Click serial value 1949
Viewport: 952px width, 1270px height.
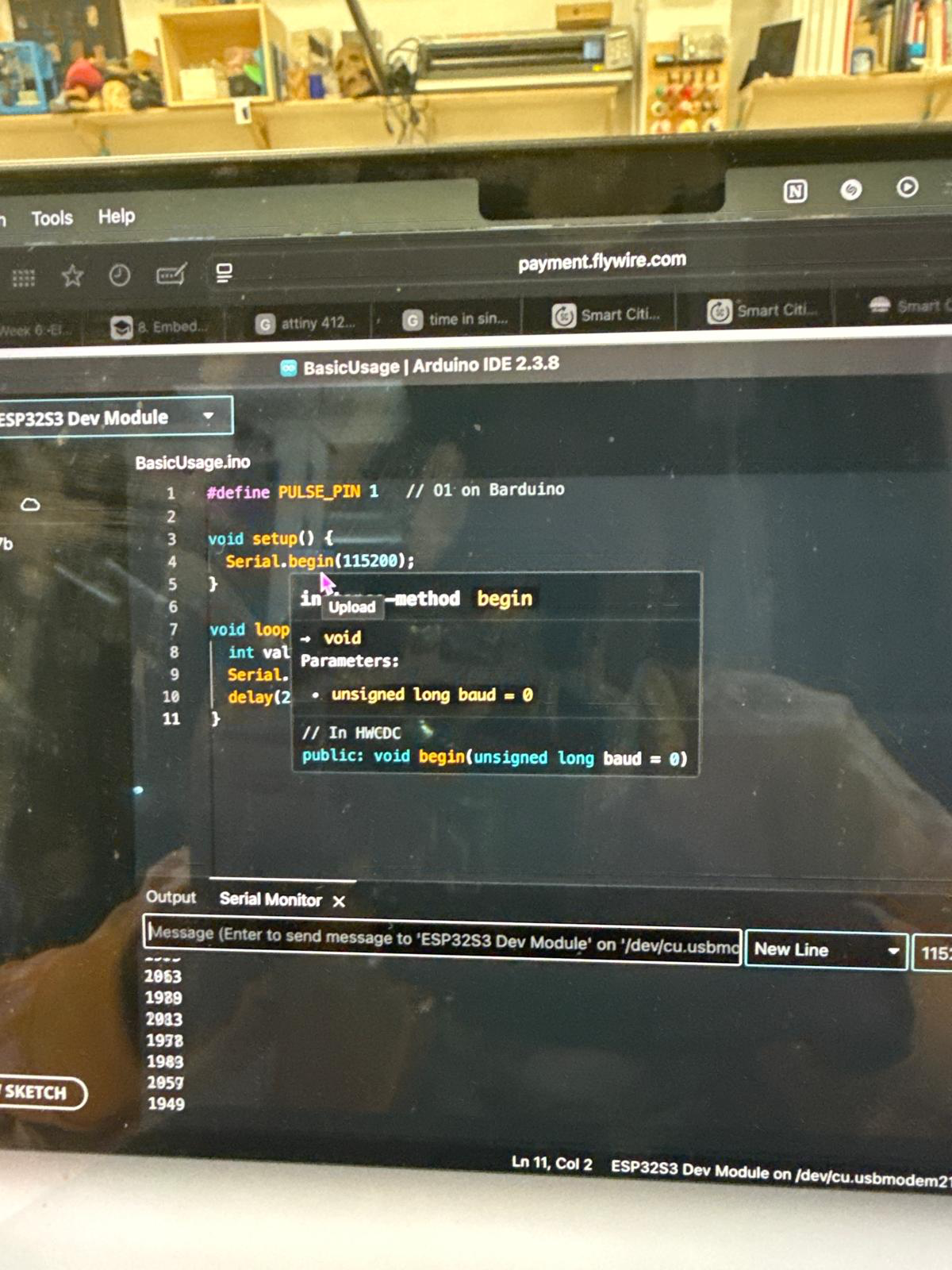point(166,1103)
